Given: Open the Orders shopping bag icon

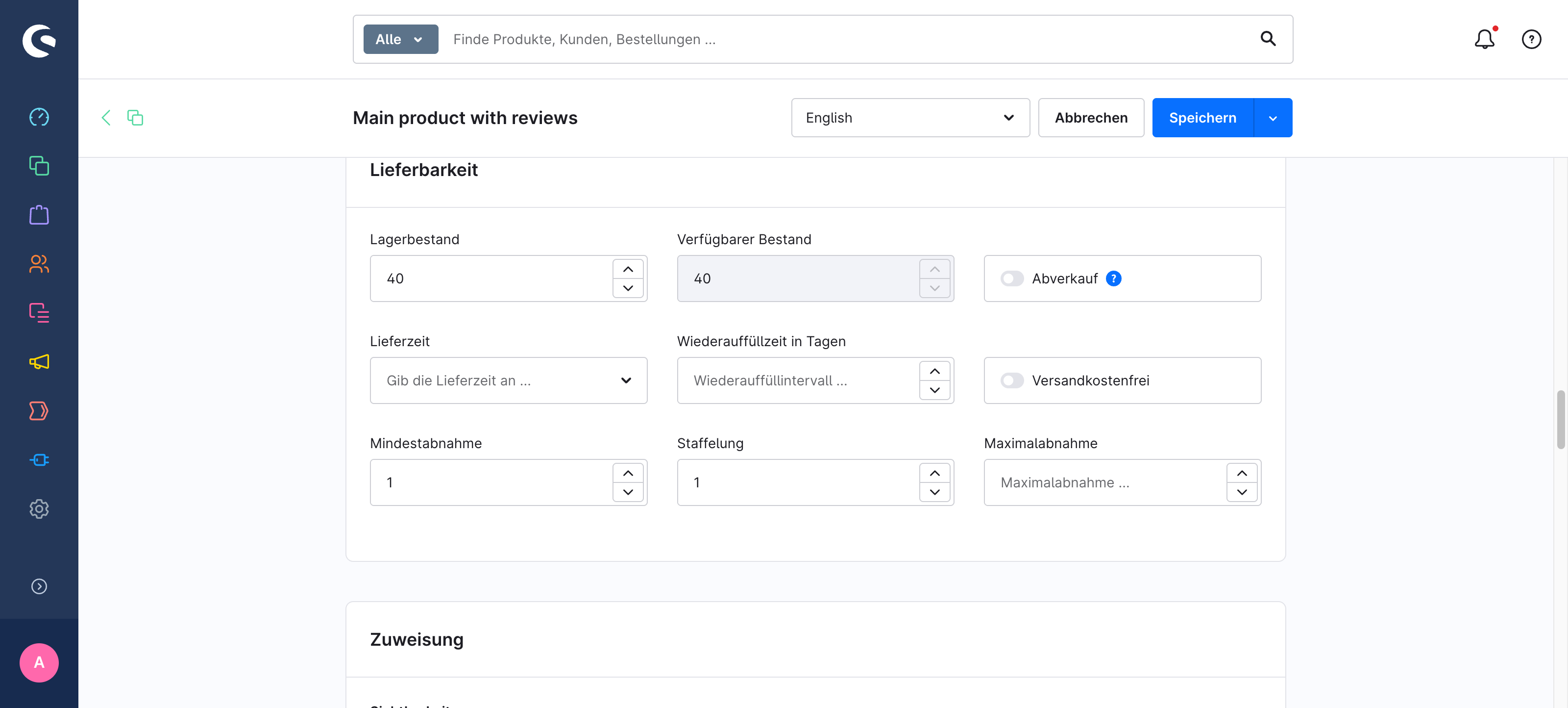Looking at the screenshot, I should (x=39, y=214).
